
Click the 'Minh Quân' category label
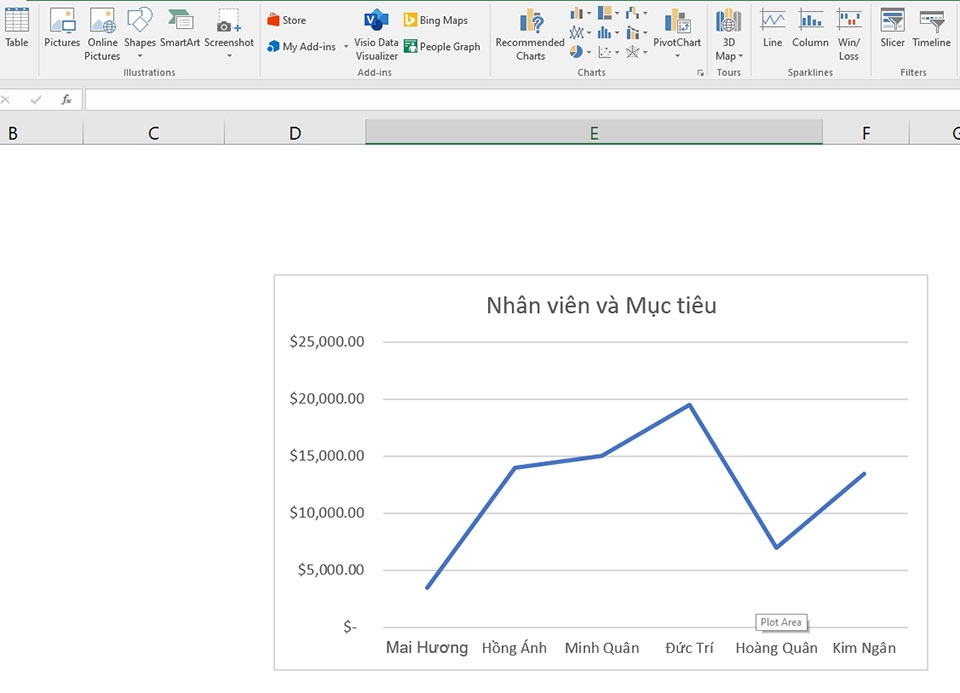[602, 648]
